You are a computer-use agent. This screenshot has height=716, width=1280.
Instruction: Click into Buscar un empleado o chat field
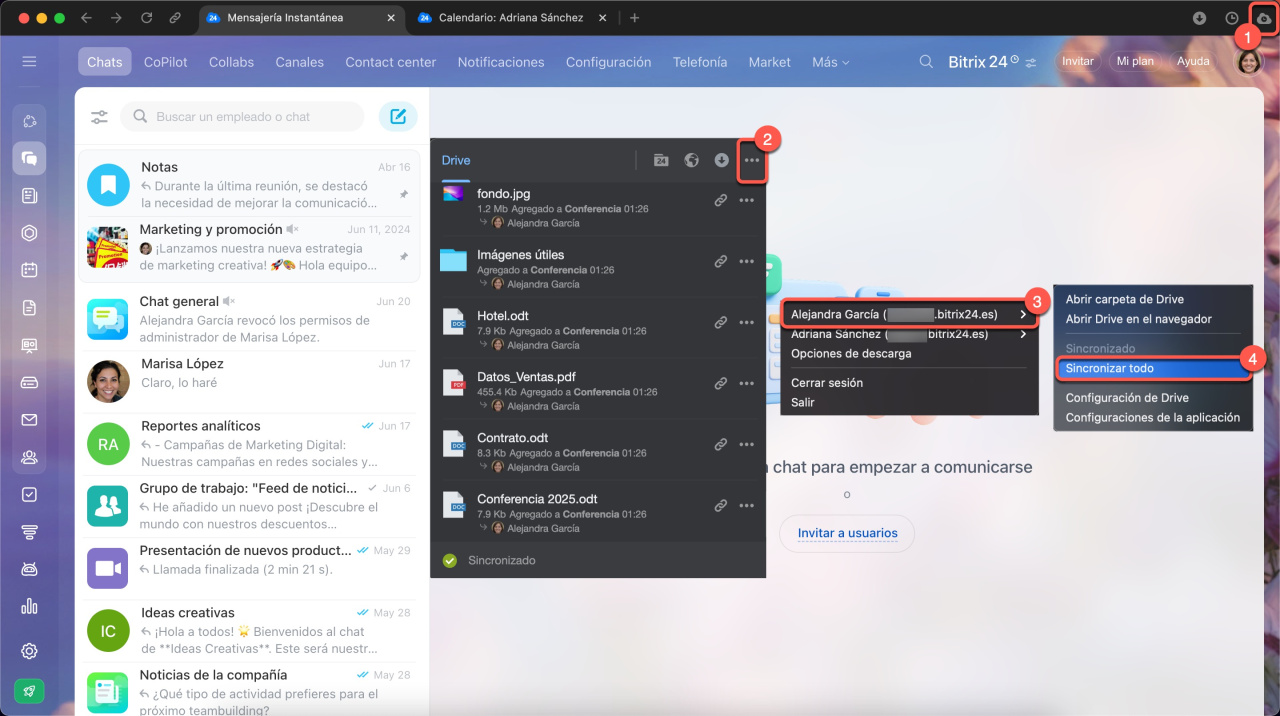[242, 117]
